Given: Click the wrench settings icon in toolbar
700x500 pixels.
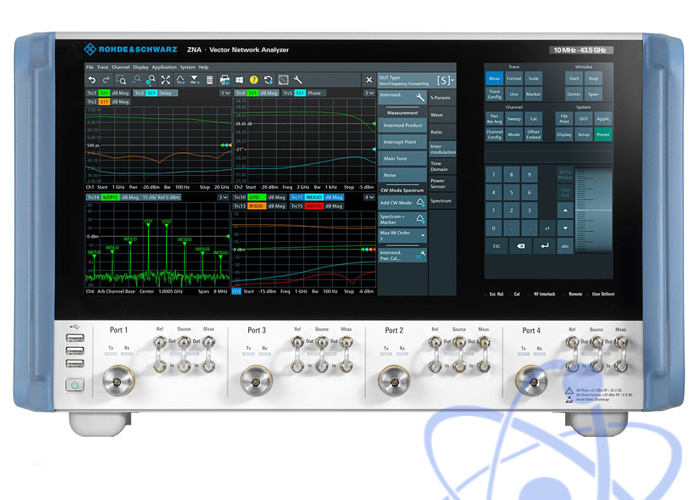Looking at the screenshot, I should (297, 79).
